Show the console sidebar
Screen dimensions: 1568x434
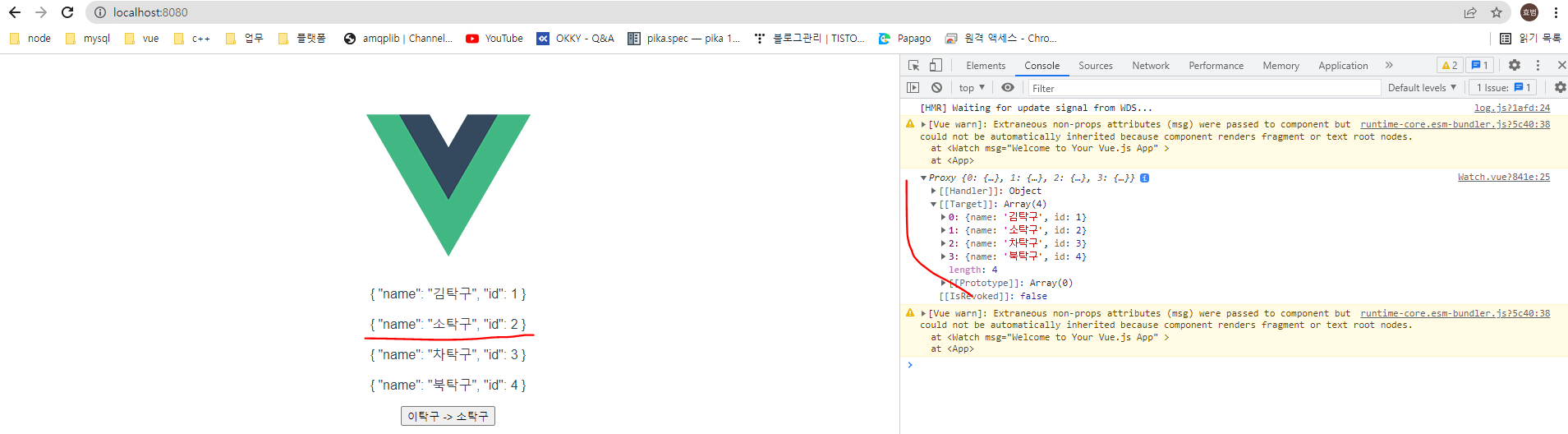913,87
